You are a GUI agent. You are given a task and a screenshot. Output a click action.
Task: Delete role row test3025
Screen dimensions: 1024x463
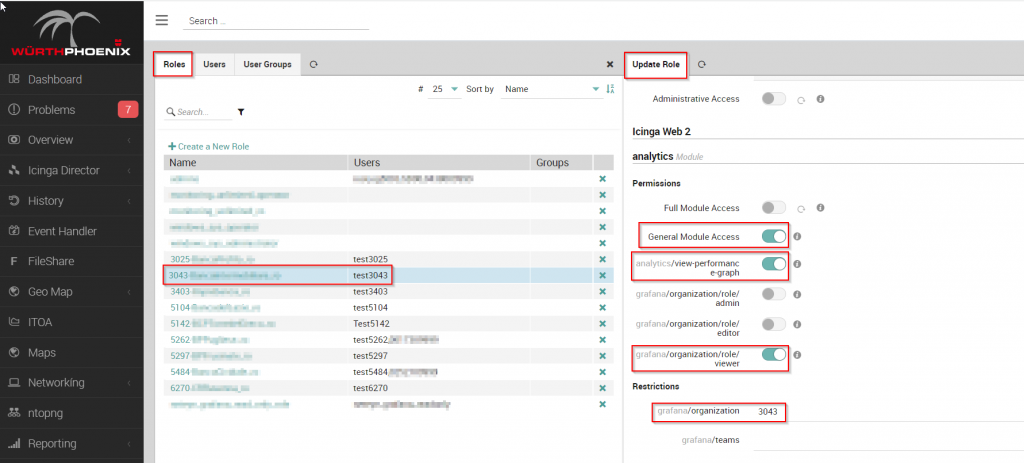coord(603,259)
